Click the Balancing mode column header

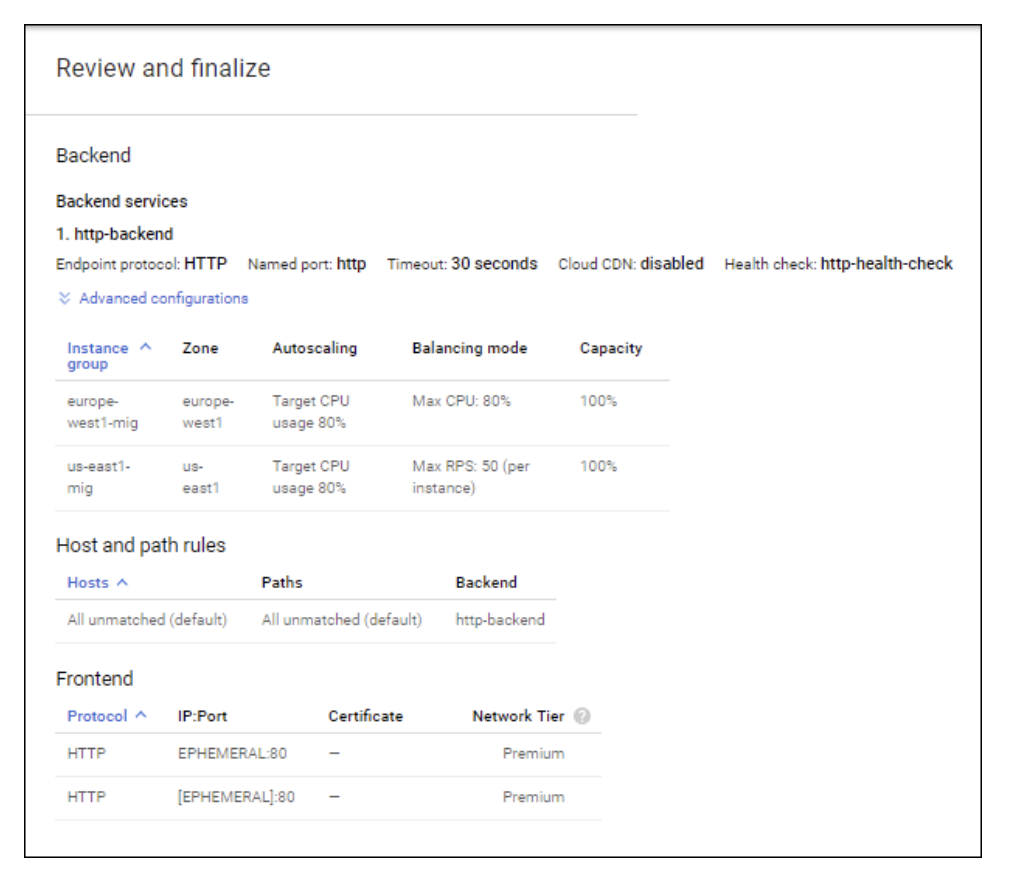[x=469, y=348]
